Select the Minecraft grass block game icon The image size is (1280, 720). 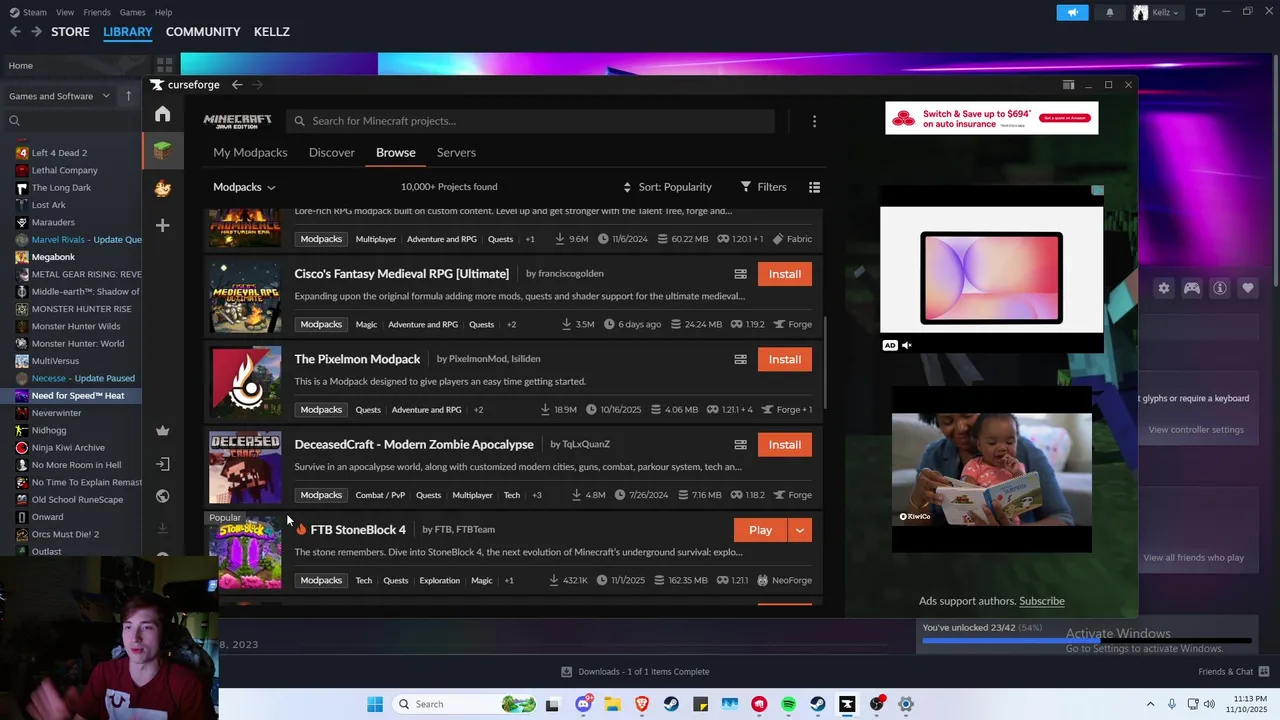(162, 151)
